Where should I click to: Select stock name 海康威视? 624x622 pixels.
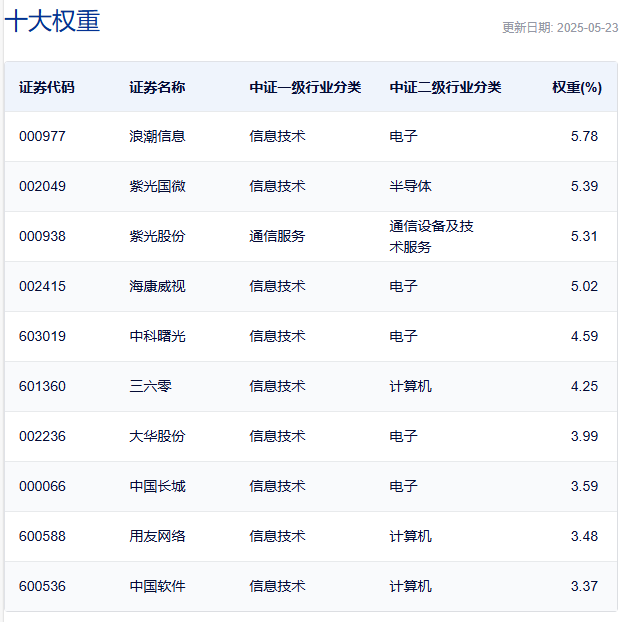point(157,287)
